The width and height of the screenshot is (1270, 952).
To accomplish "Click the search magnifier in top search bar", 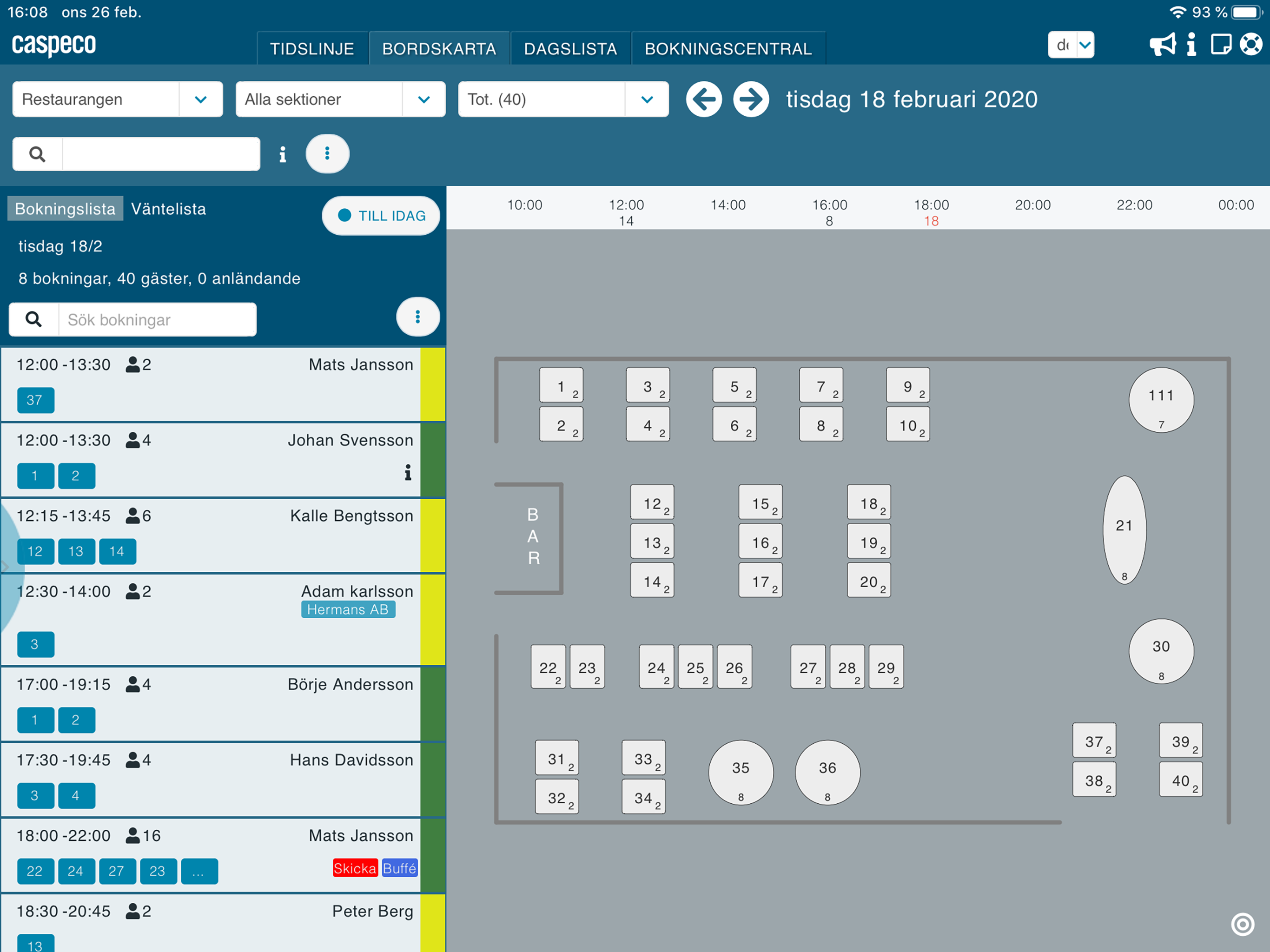I will (x=37, y=154).
